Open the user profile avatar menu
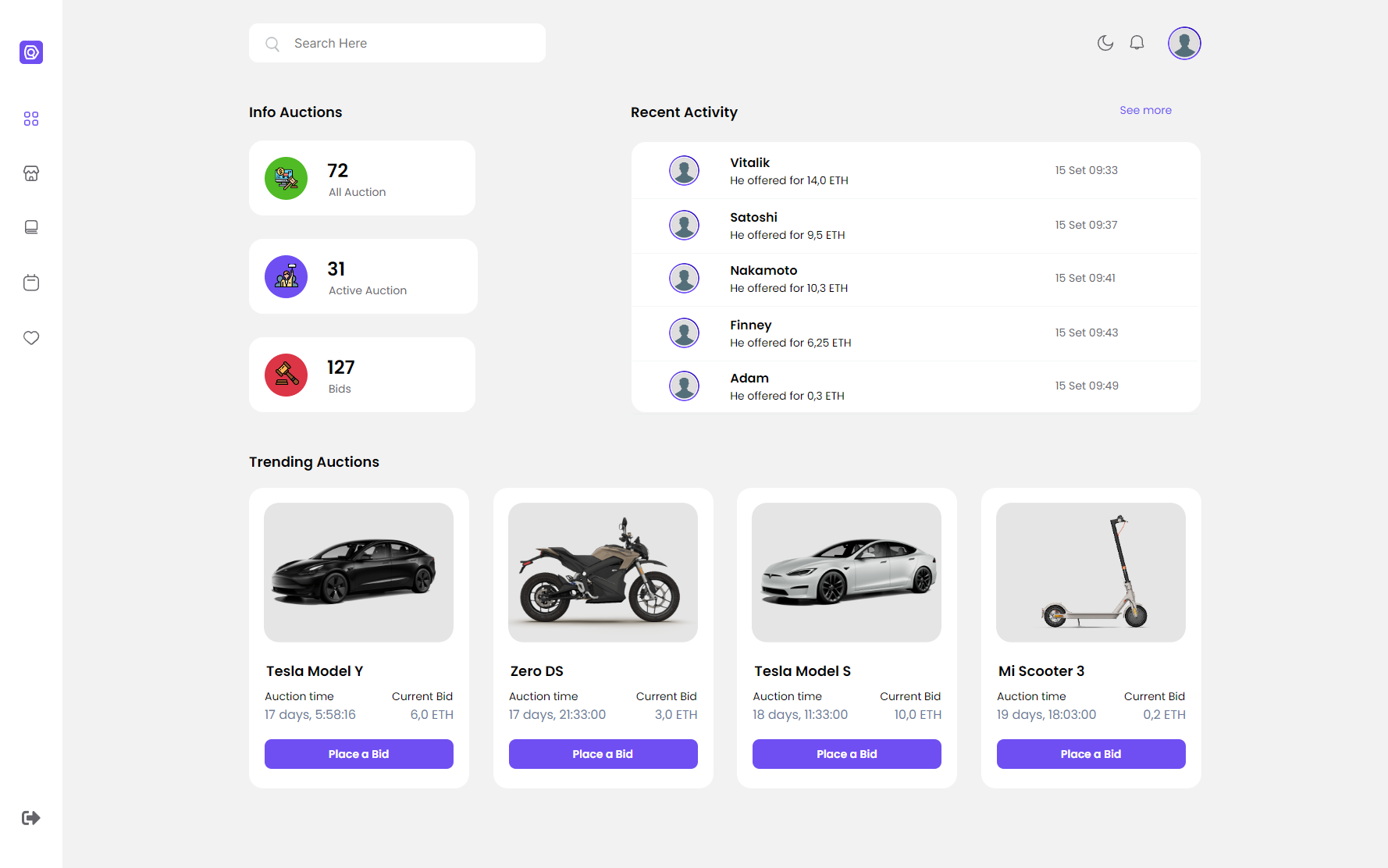 tap(1183, 43)
